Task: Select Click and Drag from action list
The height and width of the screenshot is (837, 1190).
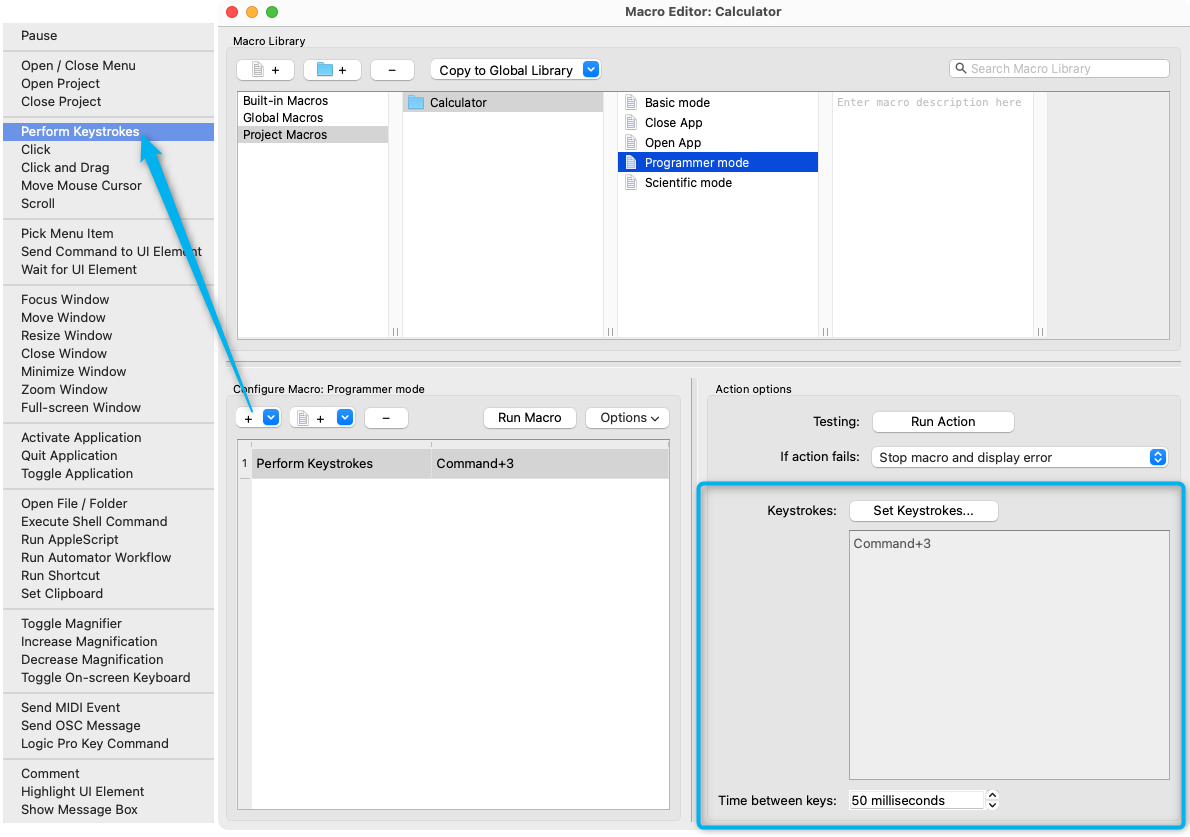Action: [65, 168]
